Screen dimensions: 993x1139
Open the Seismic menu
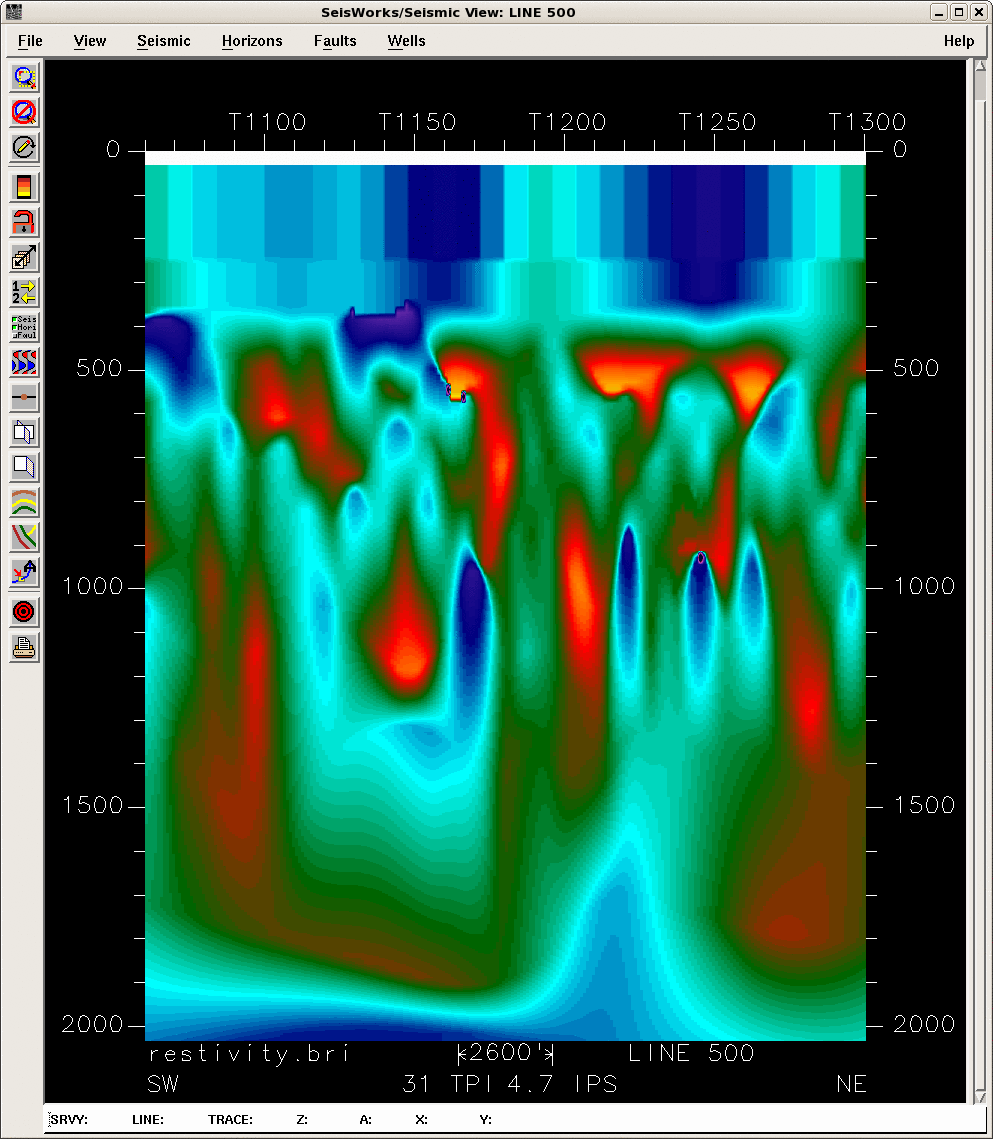(x=164, y=41)
